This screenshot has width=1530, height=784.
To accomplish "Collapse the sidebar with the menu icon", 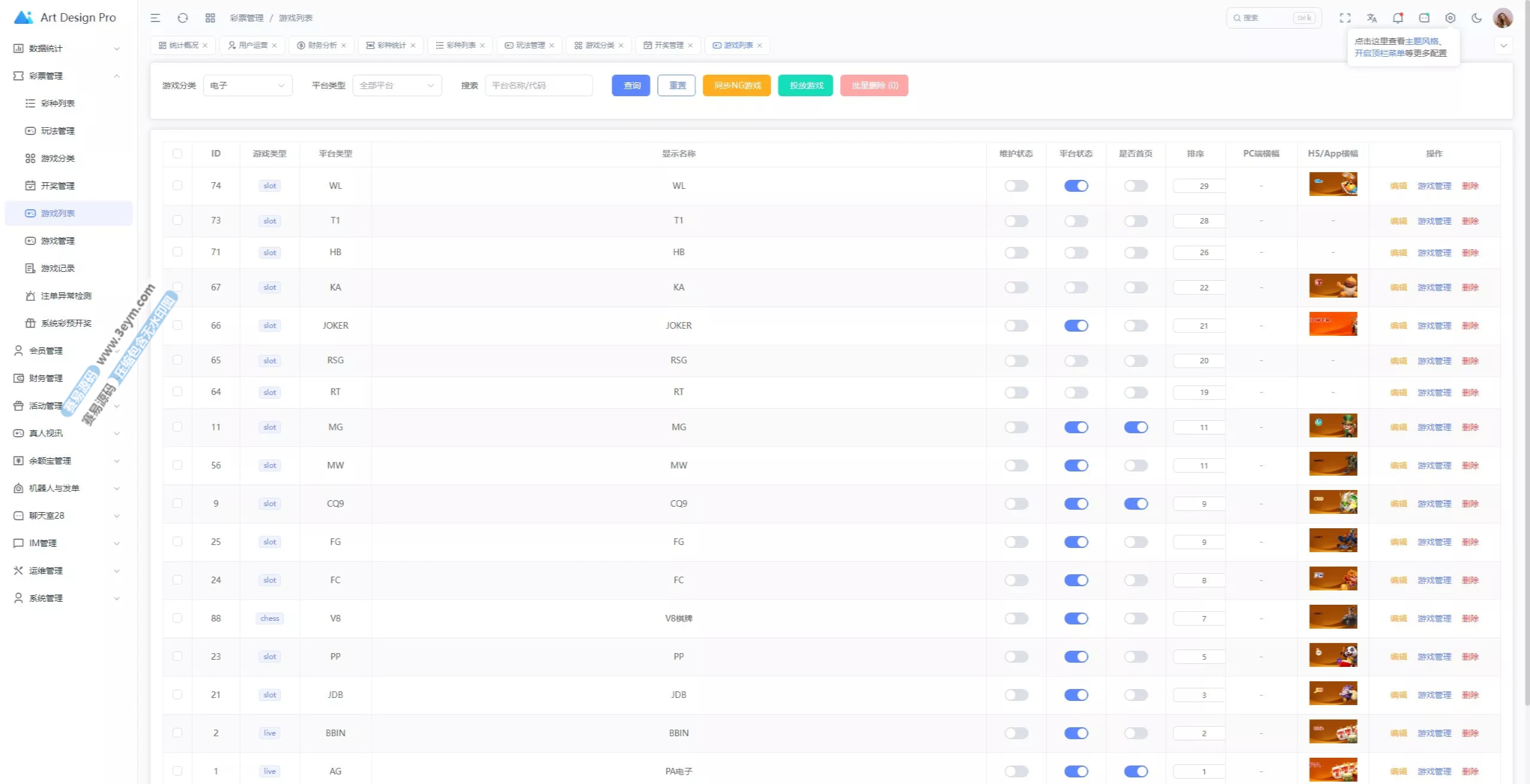I will [155, 18].
